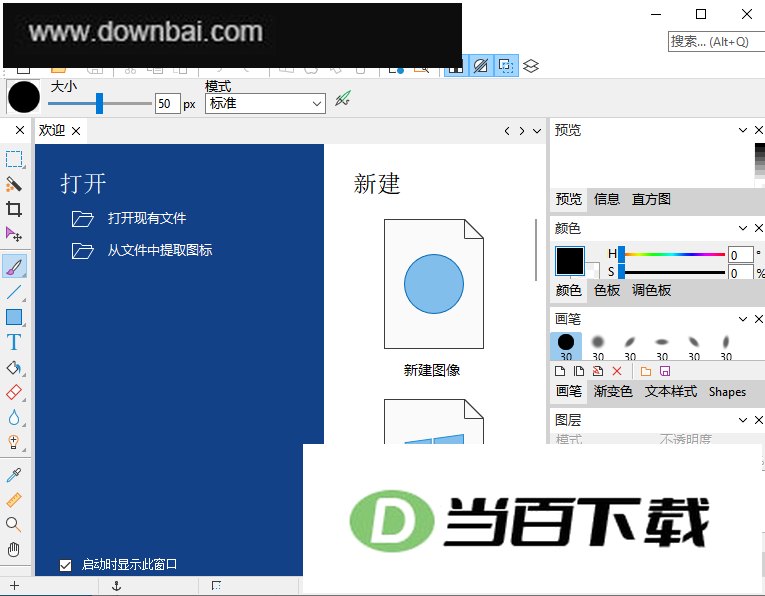Expand the 画笔 panel options chevron
765x596 pixels.
coord(743,319)
